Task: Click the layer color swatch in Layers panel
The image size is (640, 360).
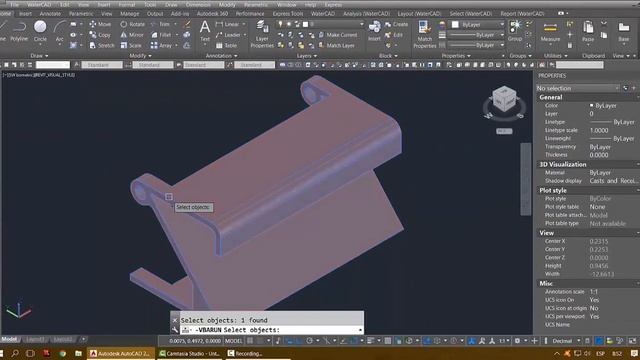Action: click(305, 24)
